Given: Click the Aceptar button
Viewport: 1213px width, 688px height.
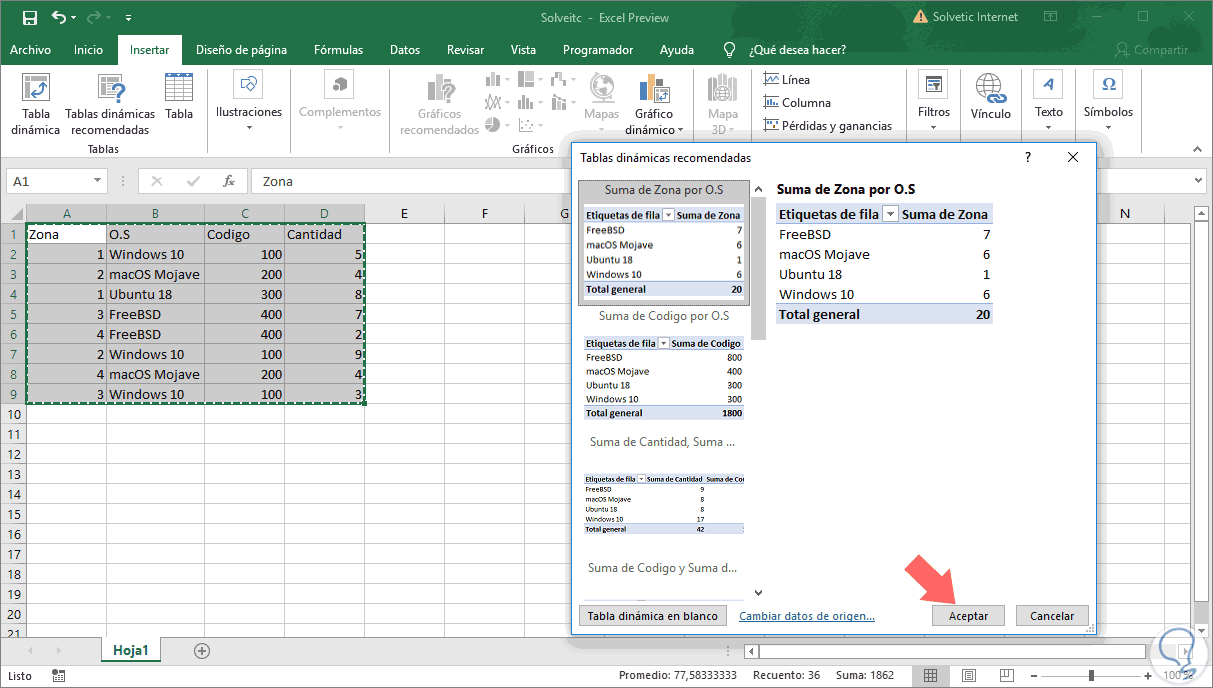Looking at the screenshot, I should click(967, 615).
